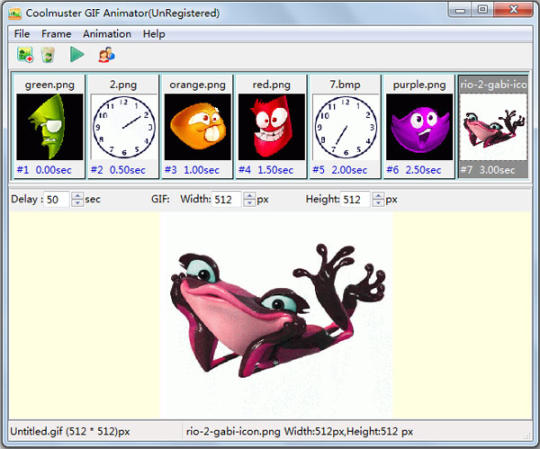Maximize the GIF Animator window
Image resolution: width=540 pixels, height=449 pixels.
482,10
